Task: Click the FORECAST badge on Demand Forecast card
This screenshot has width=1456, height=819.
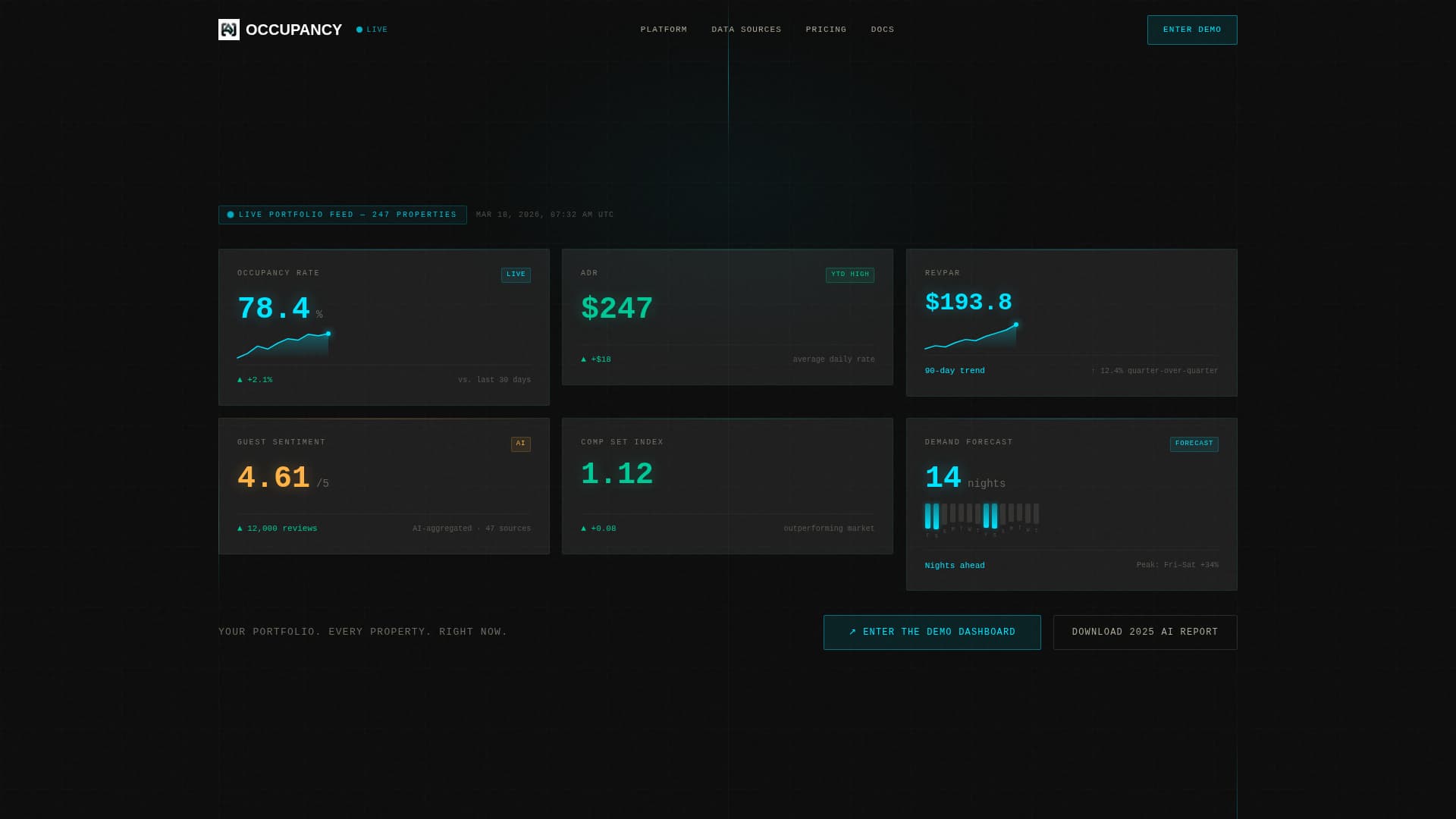Action: tap(1194, 444)
